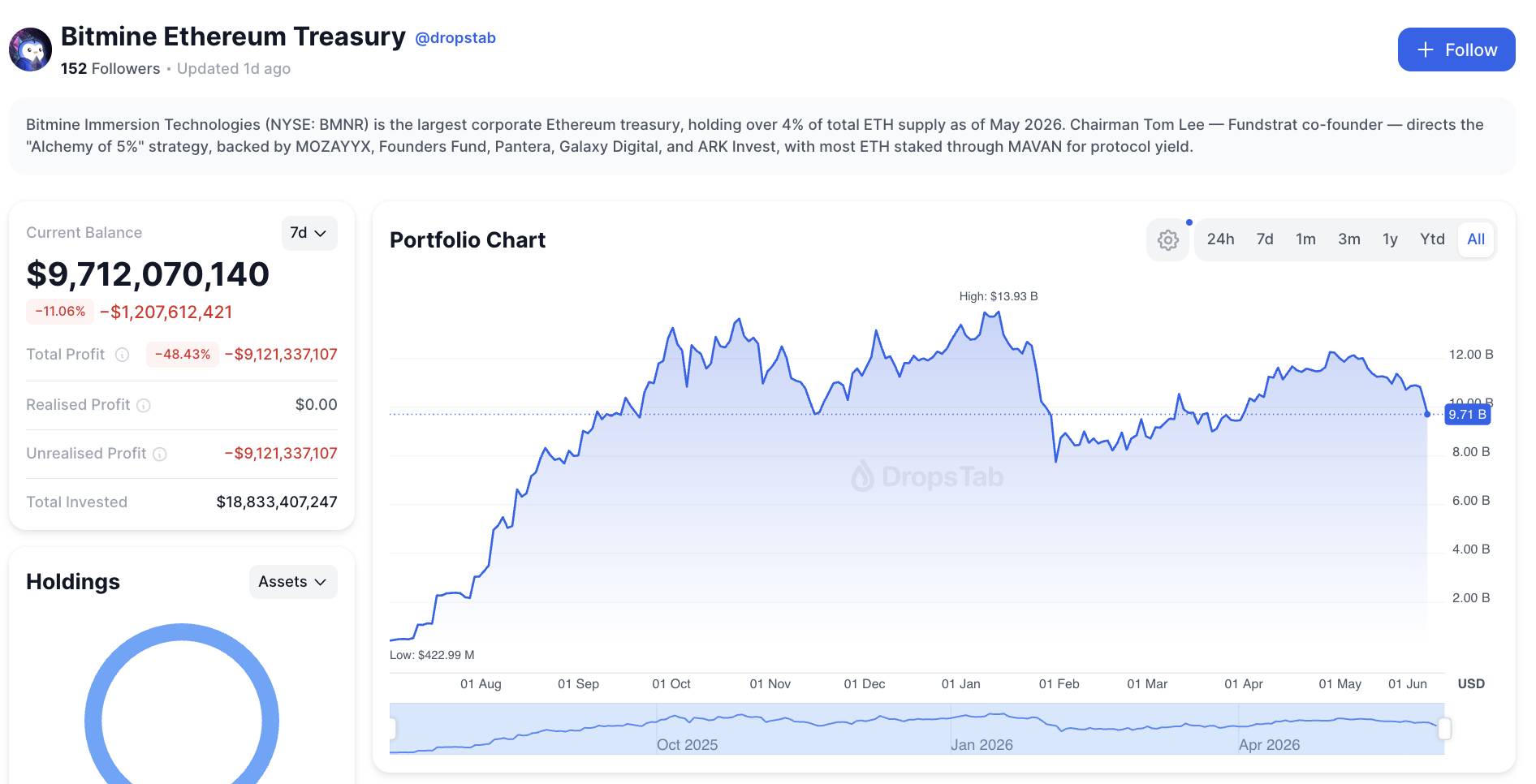Click the 9.71 B current price marker
Screen dimensions: 1536x784
click(x=1467, y=415)
